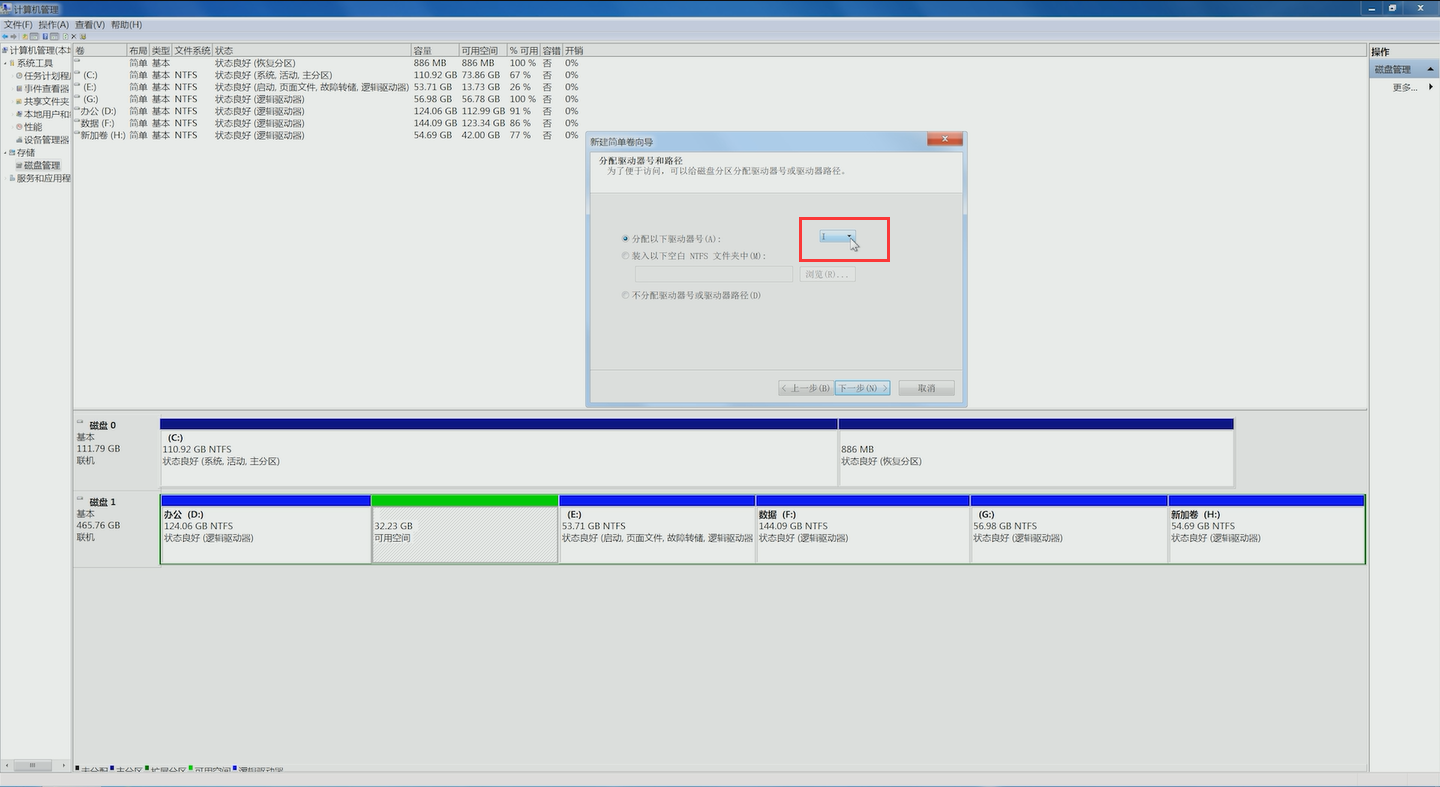This screenshot has height=787, width=1440.
Task: Expand 更多 actions submenu arrow
Action: (x=1431, y=87)
